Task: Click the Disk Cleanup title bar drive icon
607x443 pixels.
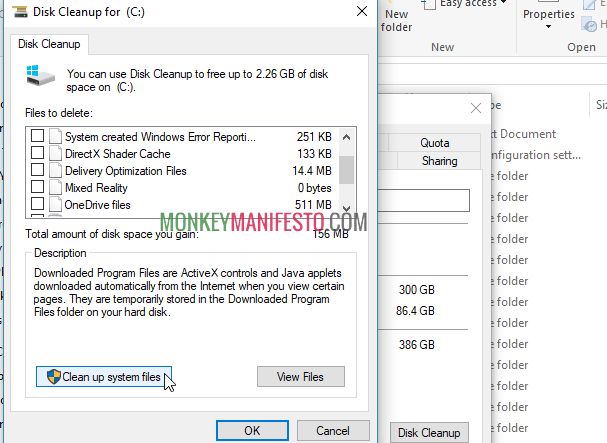Action: (x=20, y=12)
